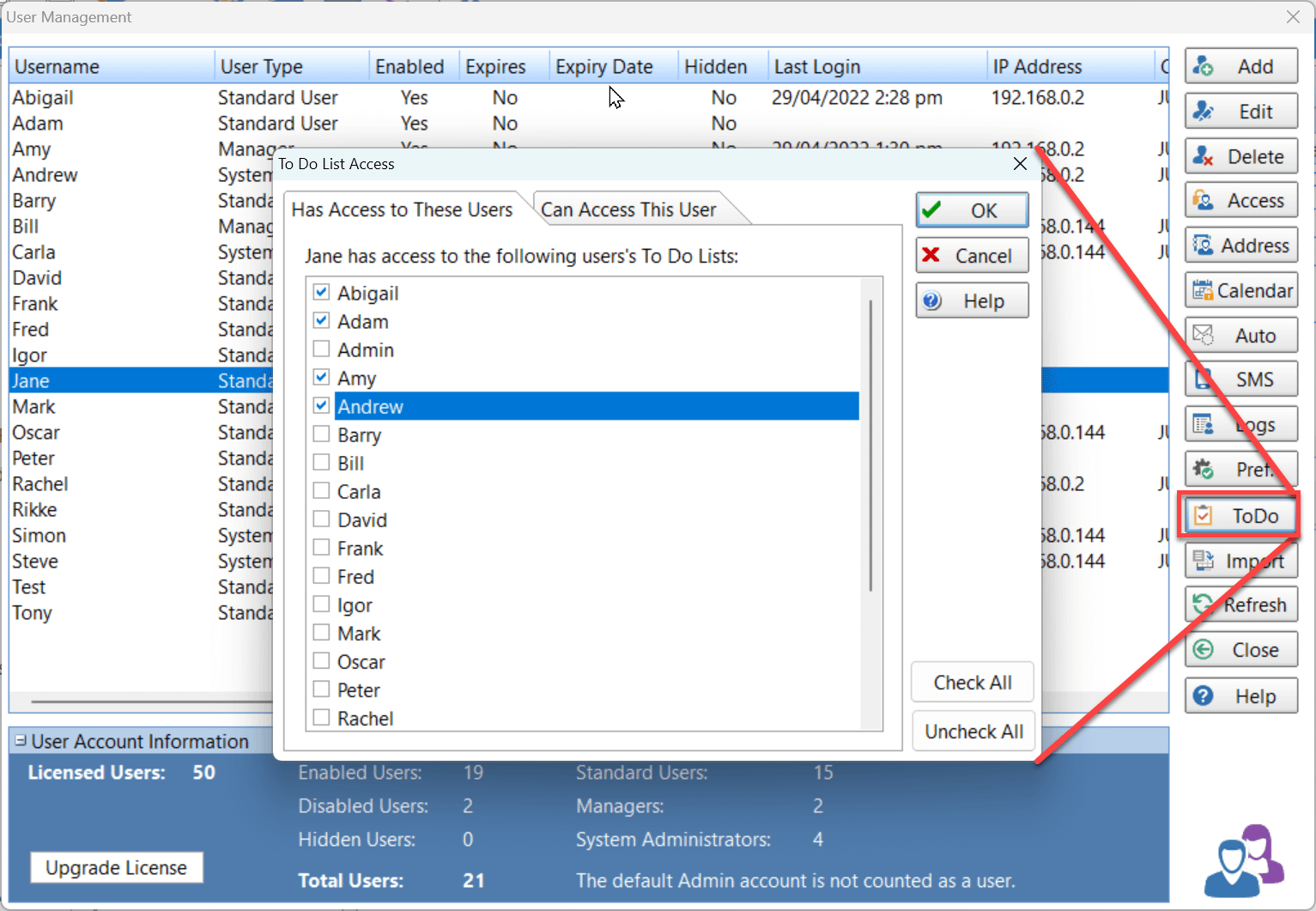Select the Oscar row in user table
This screenshot has height=911, width=1316.
pos(142,433)
